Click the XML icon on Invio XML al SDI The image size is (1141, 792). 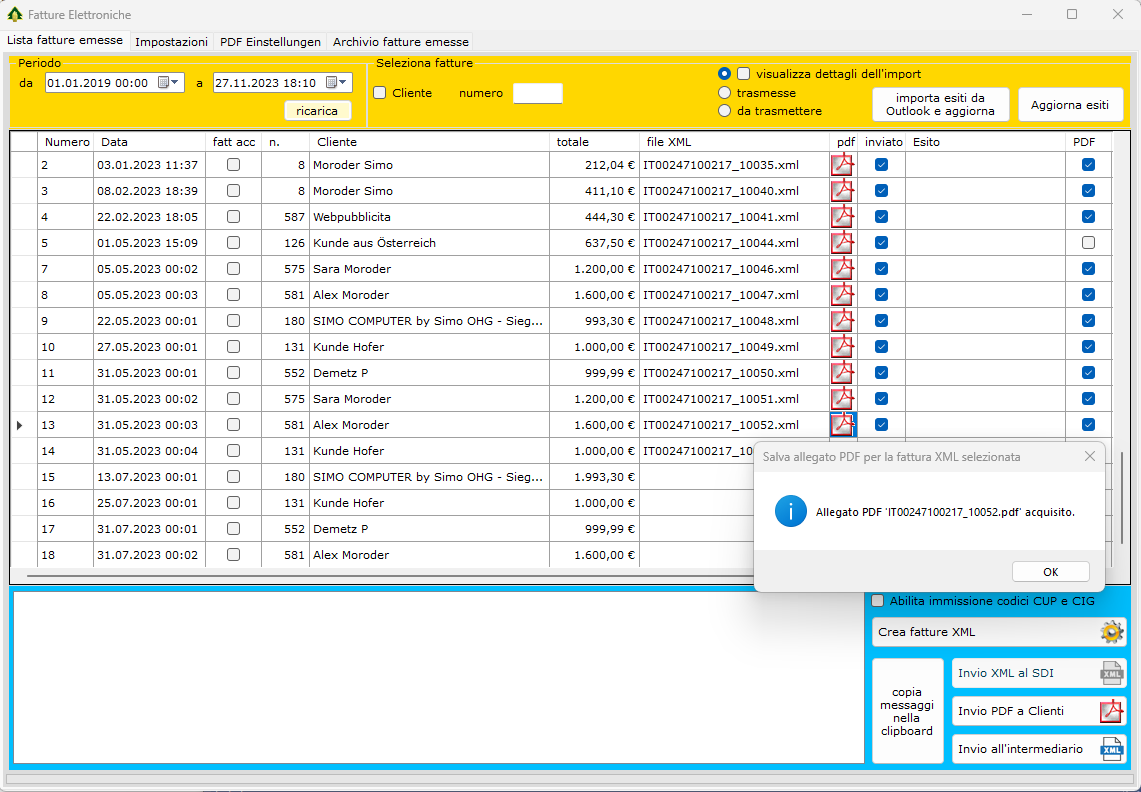(1111, 673)
